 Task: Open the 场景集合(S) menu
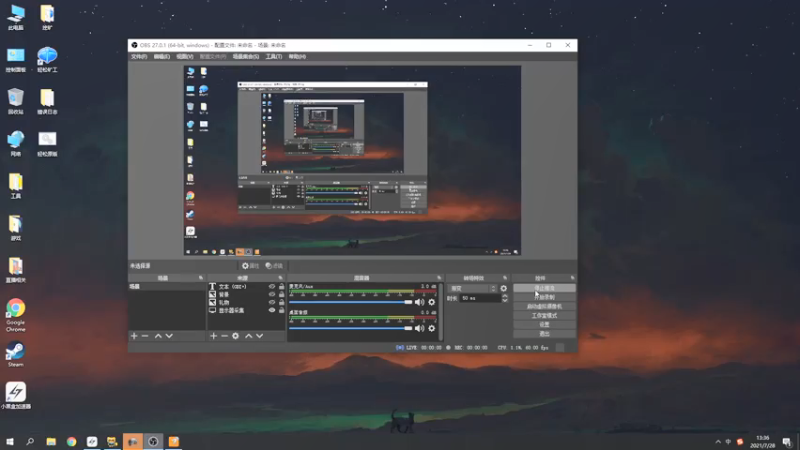click(x=246, y=57)
